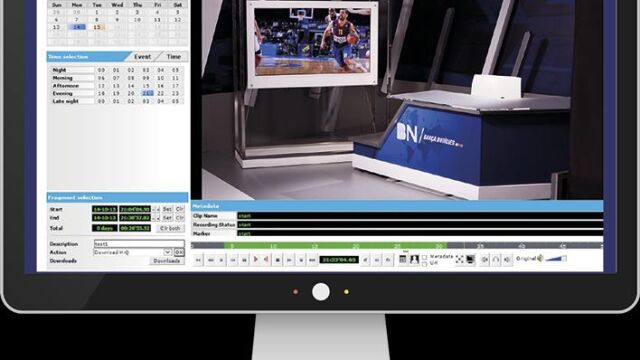This screenshot has height=360, width=640.
Task: Select hour 12 in the Afternoon row
Action: (101, 86)
